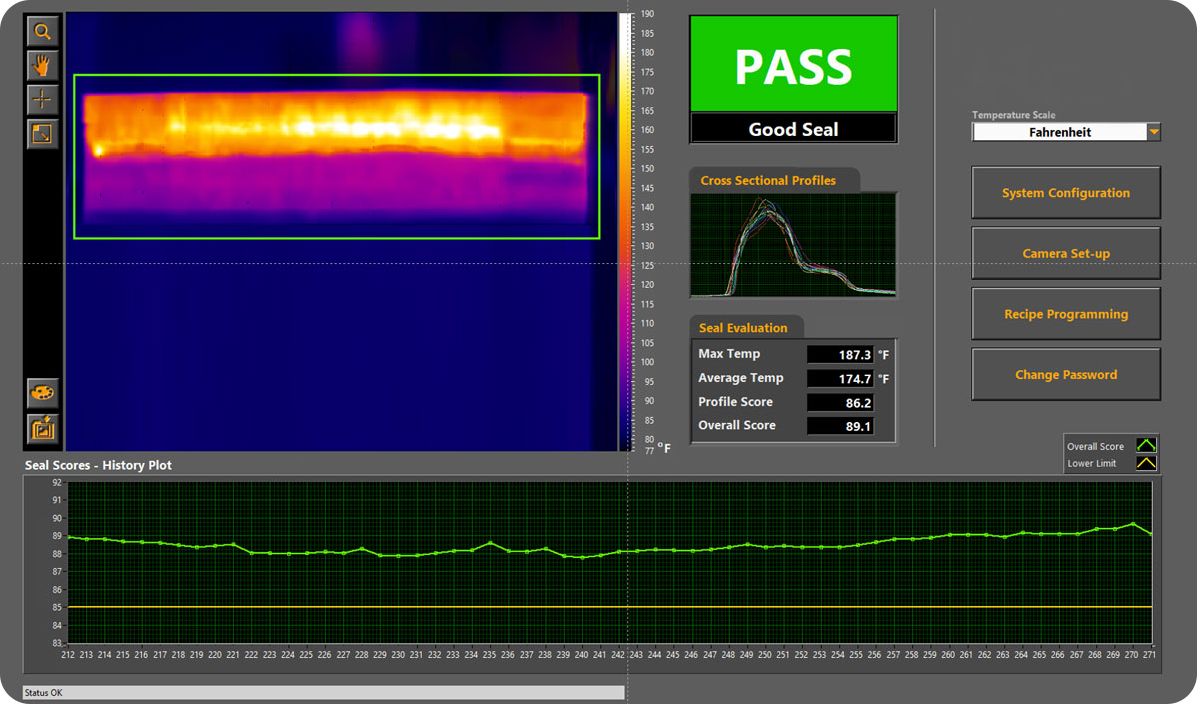Choose the crosshair cursor tool

[42, 100]
